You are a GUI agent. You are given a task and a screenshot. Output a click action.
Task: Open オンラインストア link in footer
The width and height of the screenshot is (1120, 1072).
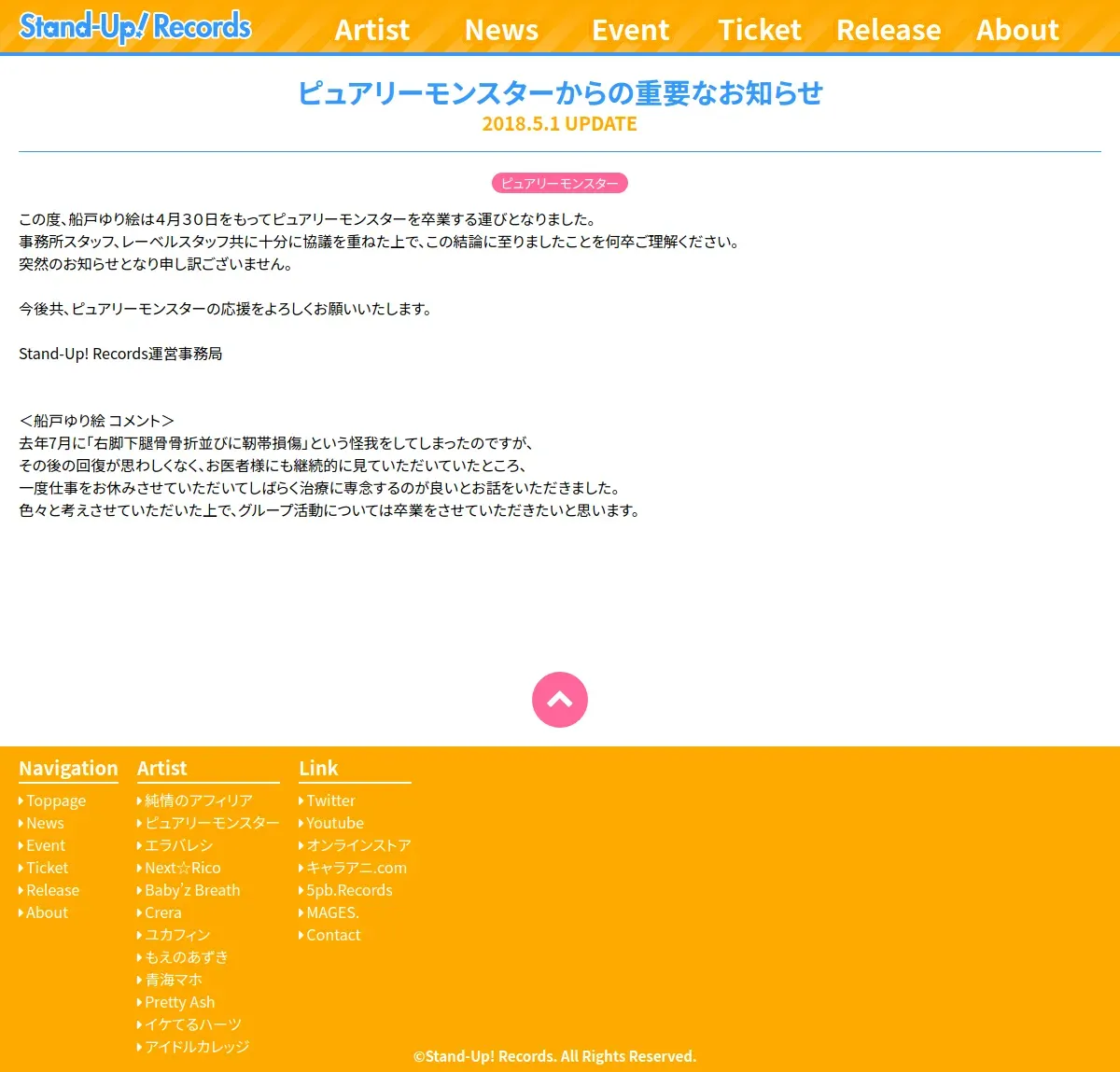click(x=355, y=845)
